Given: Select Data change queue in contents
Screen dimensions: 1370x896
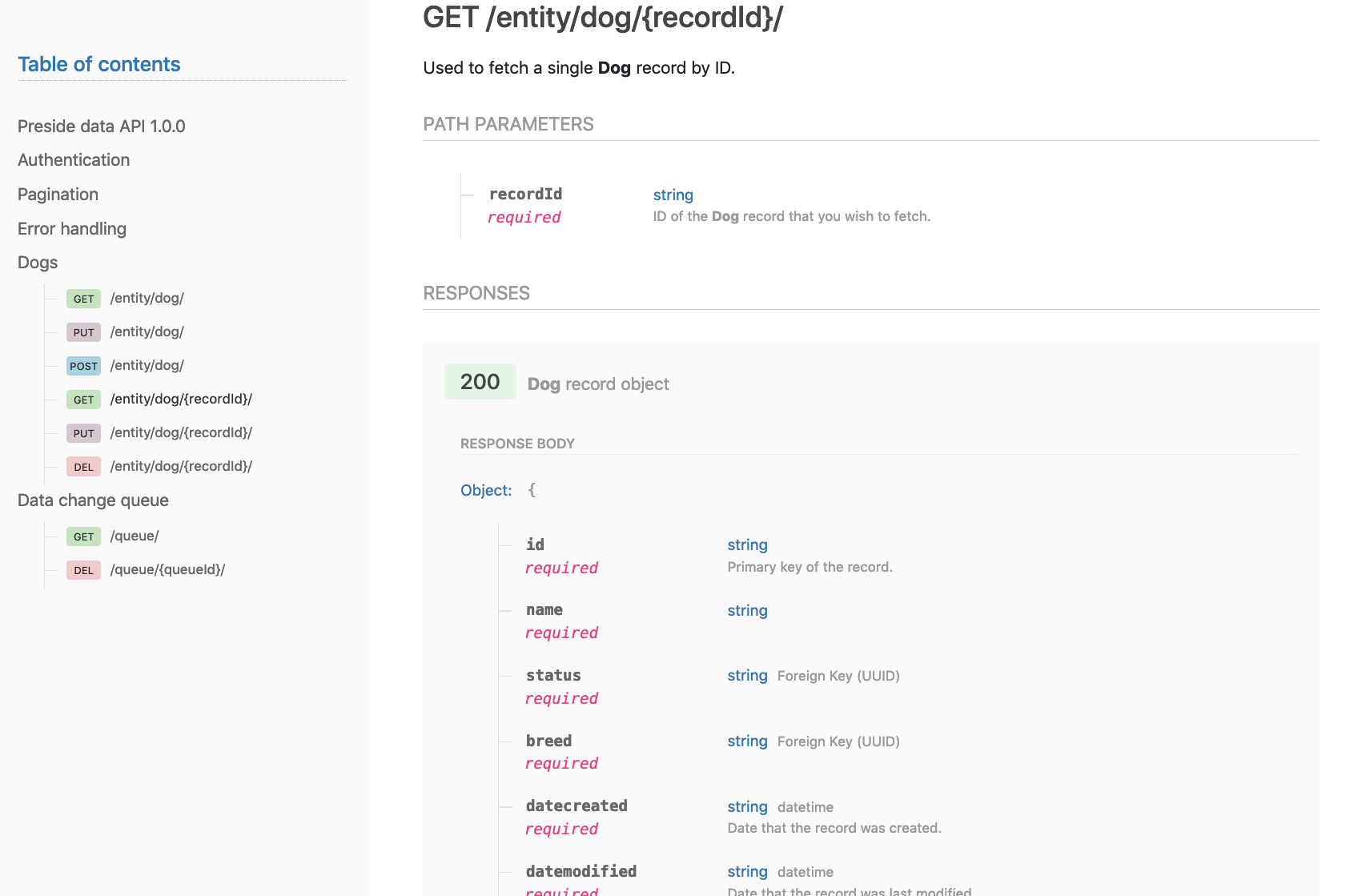Looking at the screenshot, I should [93, 500].
